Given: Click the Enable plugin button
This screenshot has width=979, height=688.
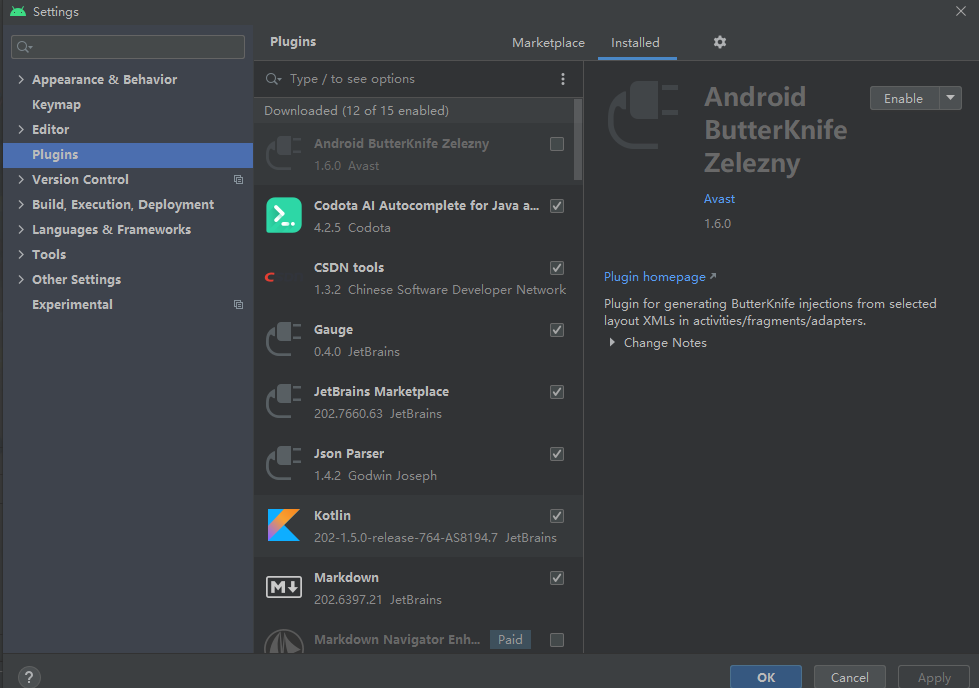Looking at the screenshot, I should (904, 98).
